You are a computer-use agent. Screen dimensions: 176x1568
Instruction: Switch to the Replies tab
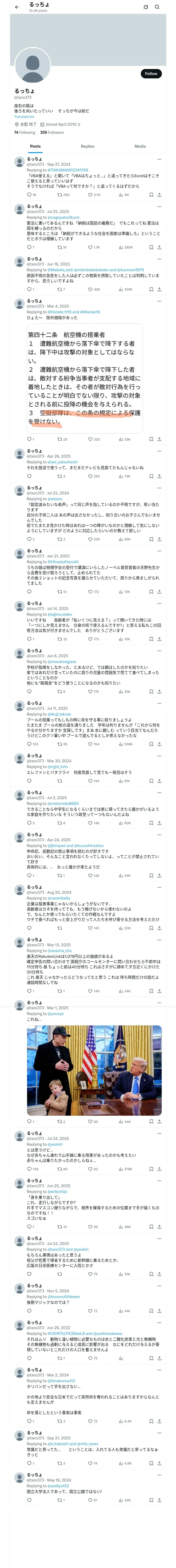click(87, 146)
